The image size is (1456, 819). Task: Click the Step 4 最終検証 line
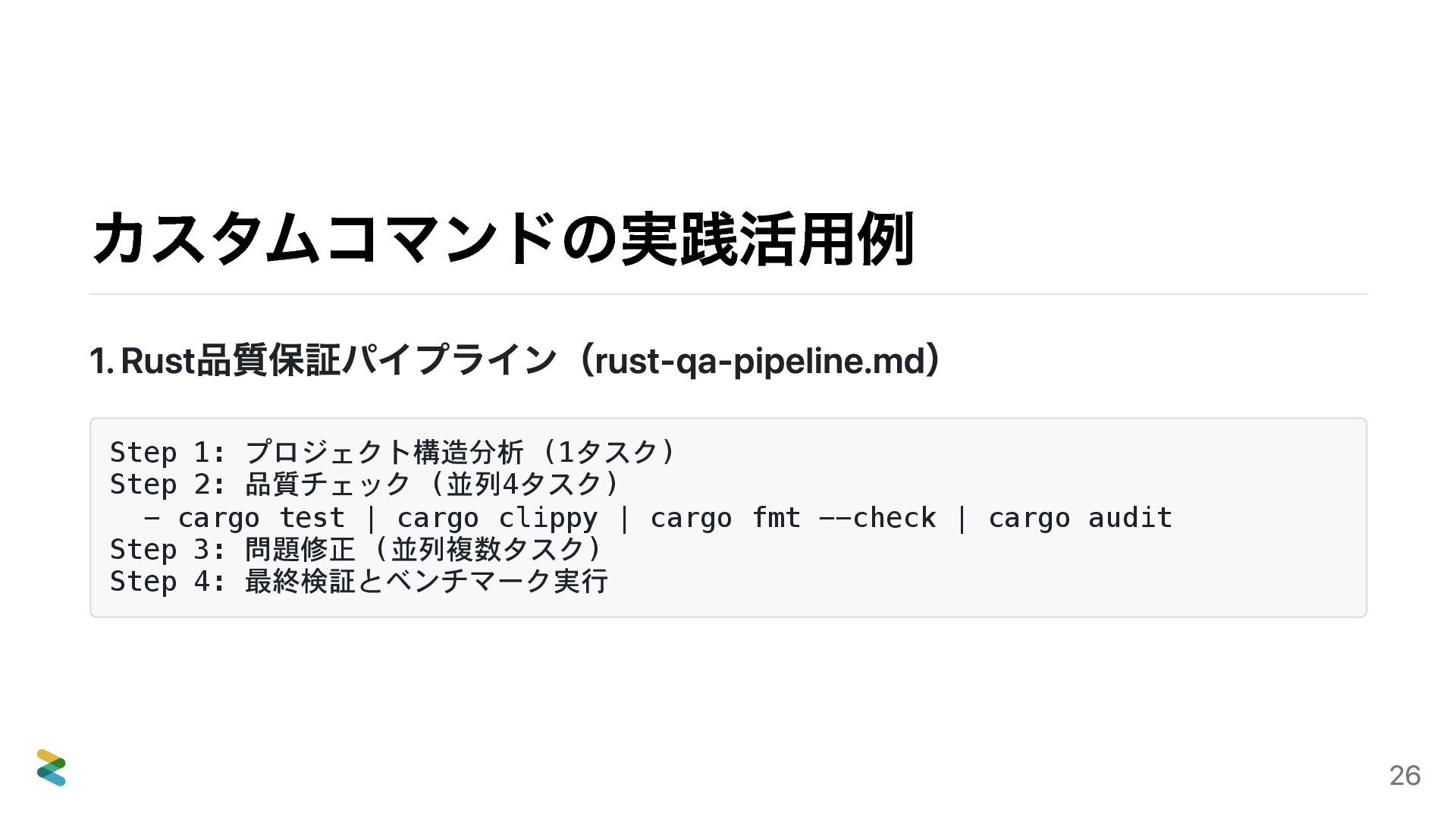click(359, 581)
